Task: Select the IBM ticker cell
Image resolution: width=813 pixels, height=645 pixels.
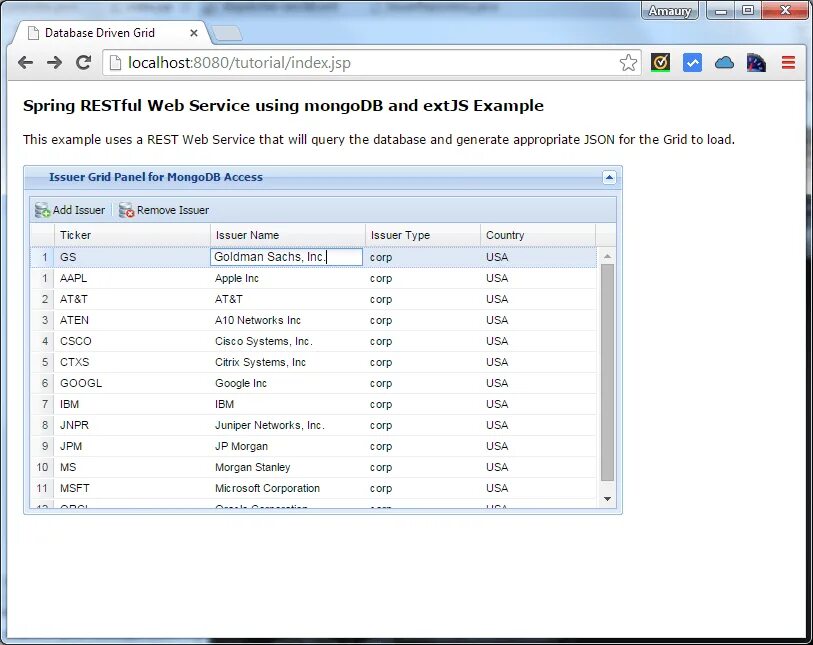Action: [x=132, y=404]
